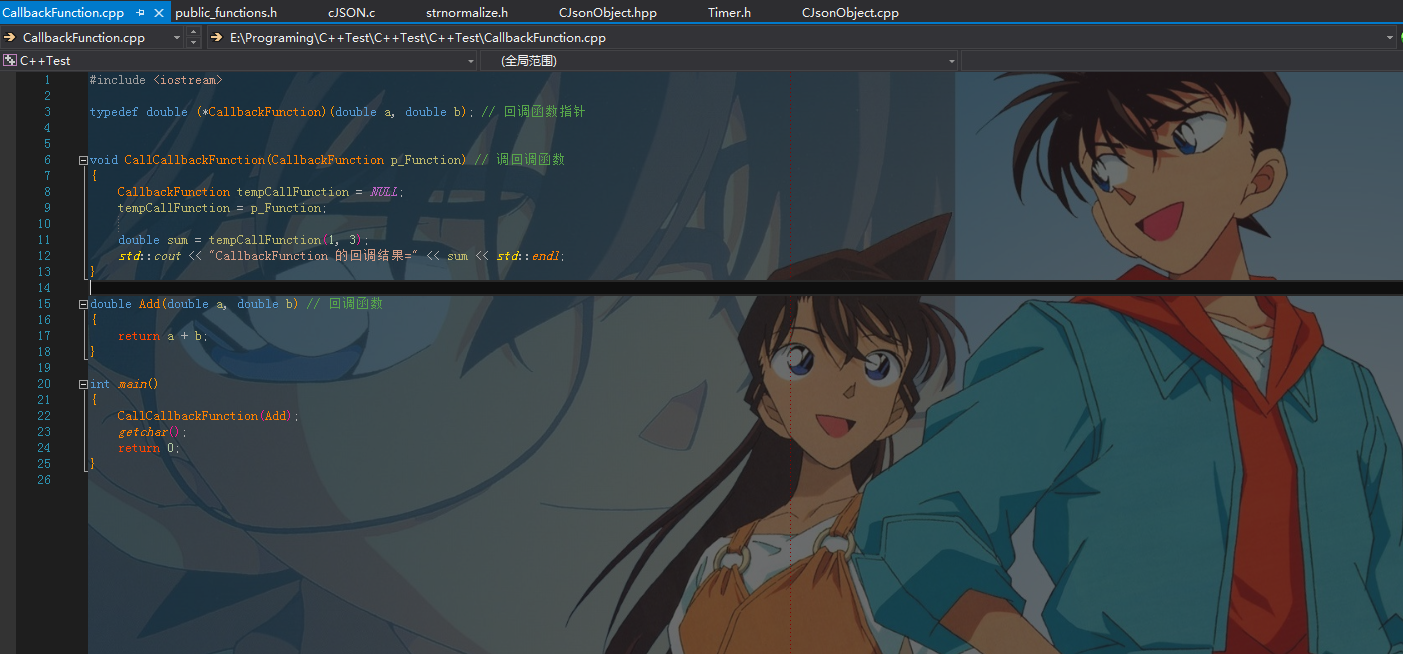The height and width of the screenshot is (654, 1403).
Task: Switch to the Timer.h tab
Action: click(729, 13)
